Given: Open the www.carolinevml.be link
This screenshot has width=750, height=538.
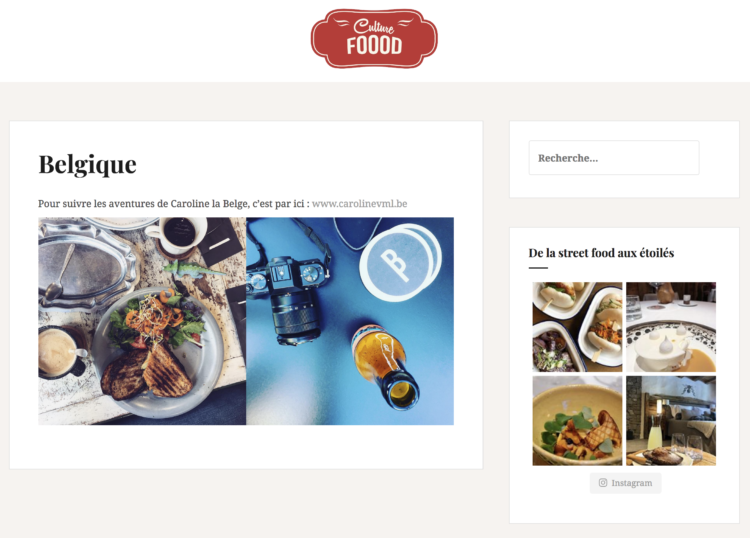Looking at the screenshot, I should [360, 204].
